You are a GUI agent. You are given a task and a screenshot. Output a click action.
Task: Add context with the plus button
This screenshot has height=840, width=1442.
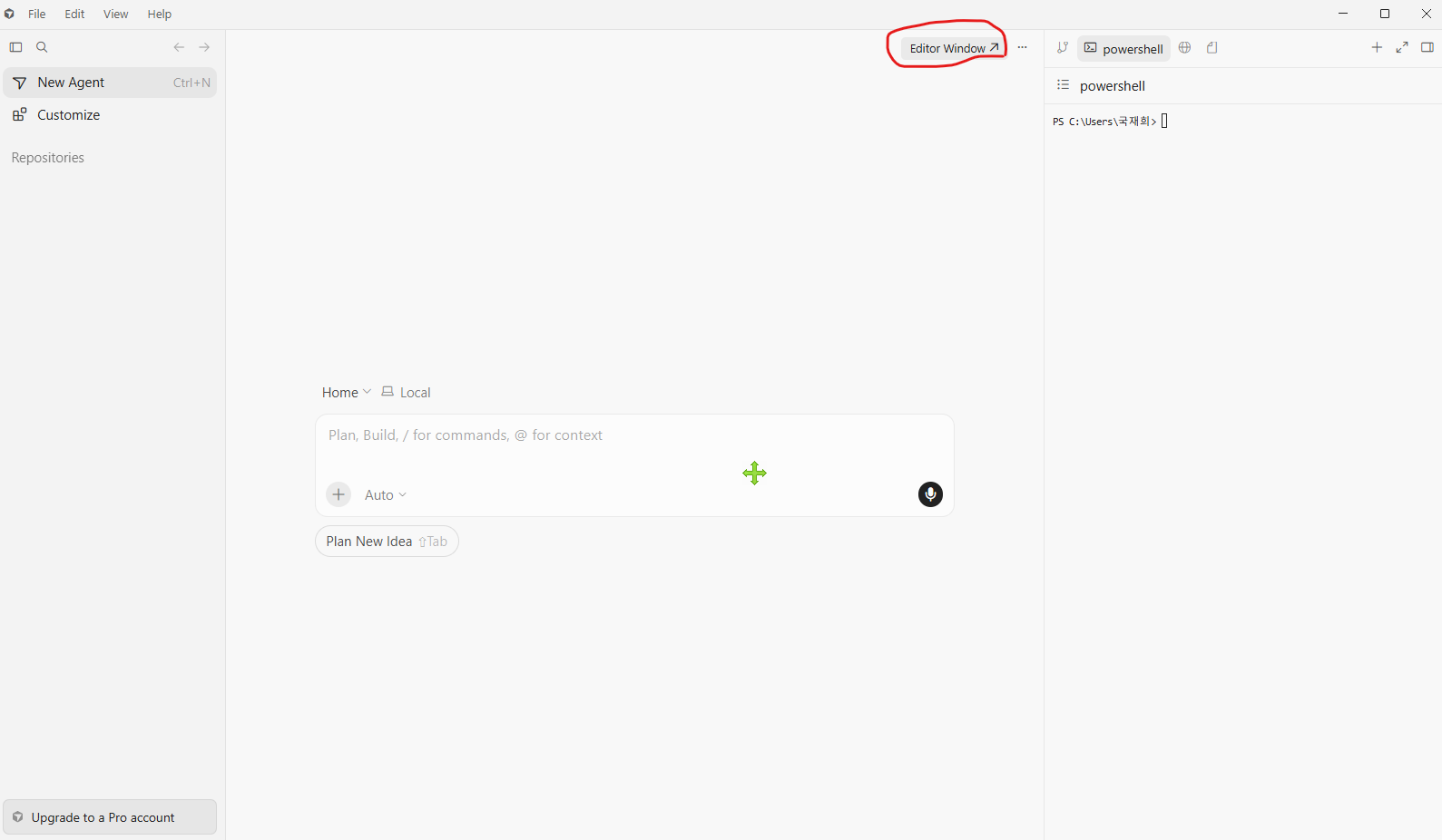click(338, 494)
